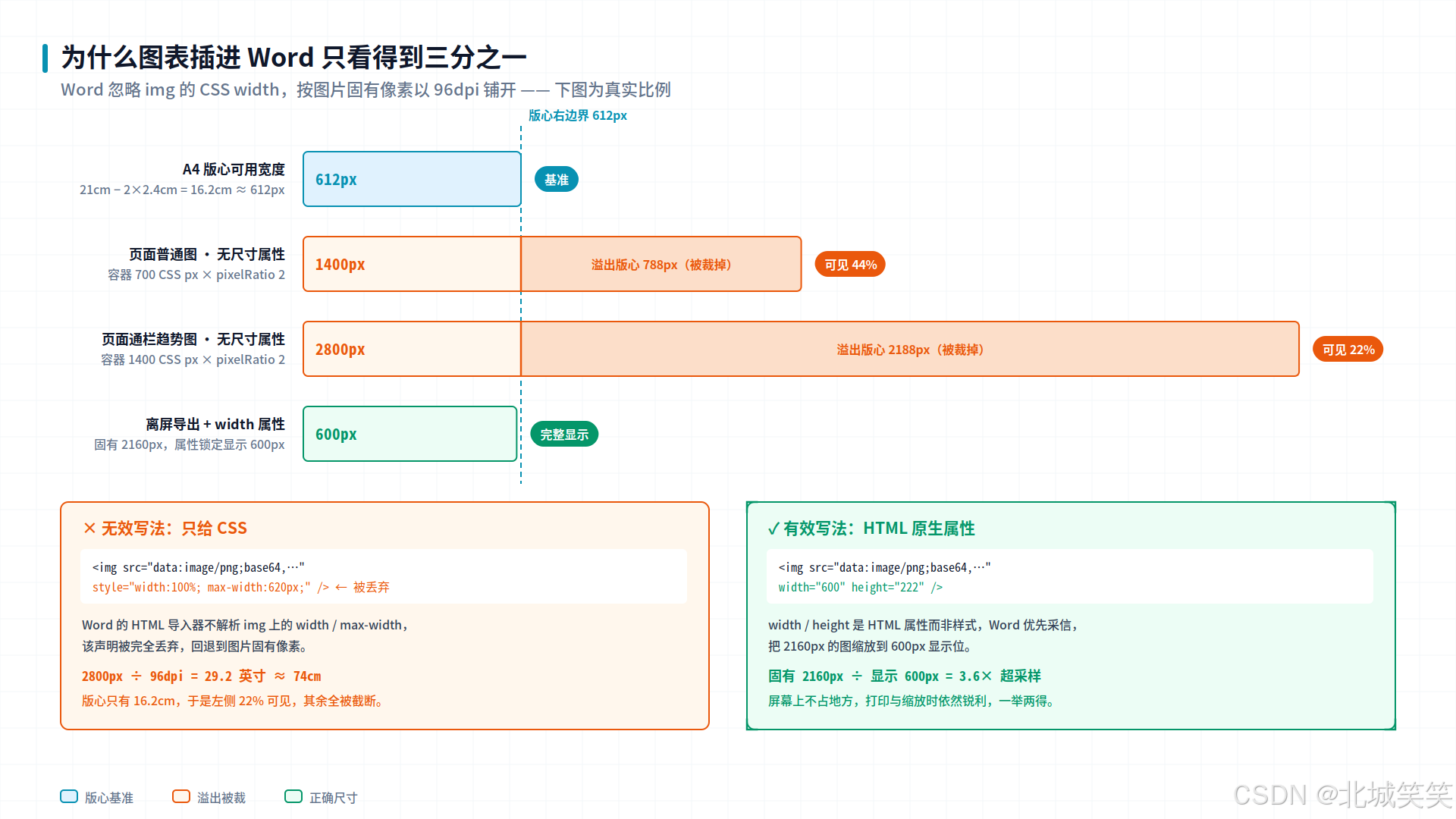1456x819 pixels.
Task: Click the 可见 22% badge
Action: (x=1348, y=350)
